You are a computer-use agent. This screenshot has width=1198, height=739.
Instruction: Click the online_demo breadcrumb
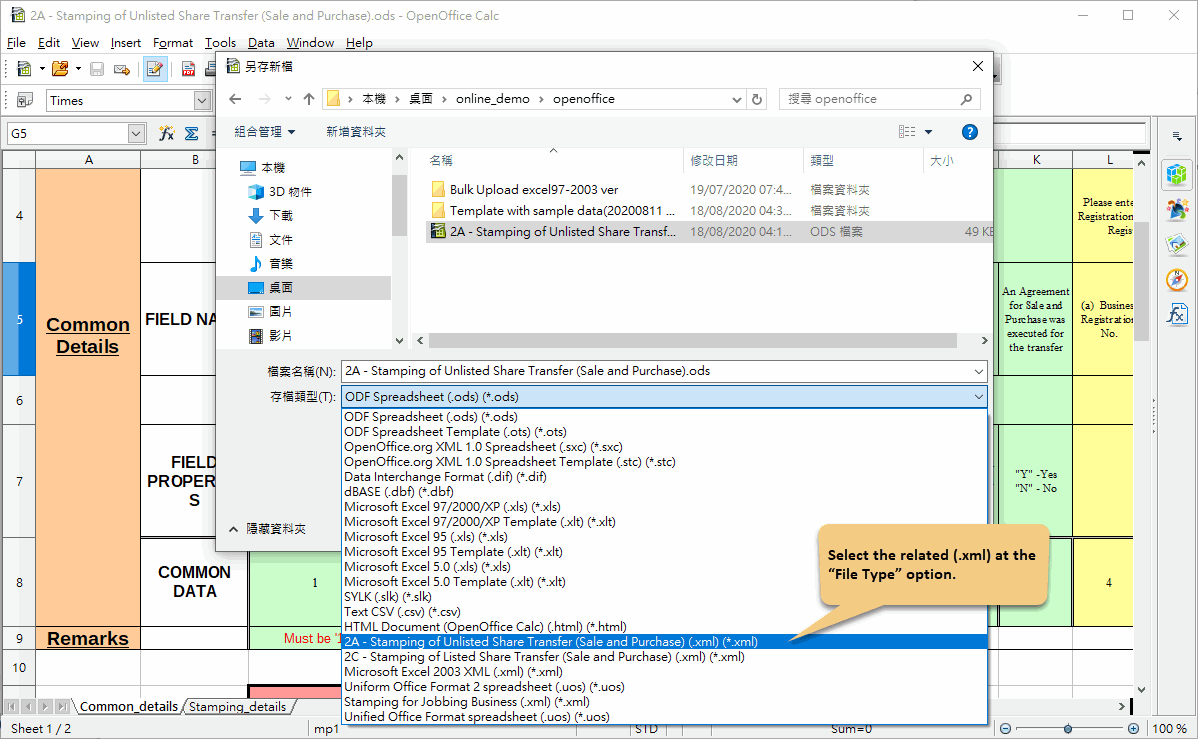click(493, 99)
